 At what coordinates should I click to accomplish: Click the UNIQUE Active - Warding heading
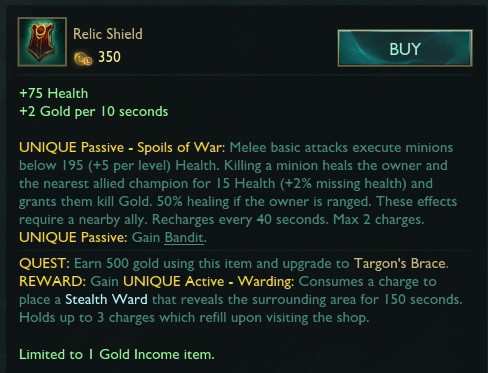[209, 281]
